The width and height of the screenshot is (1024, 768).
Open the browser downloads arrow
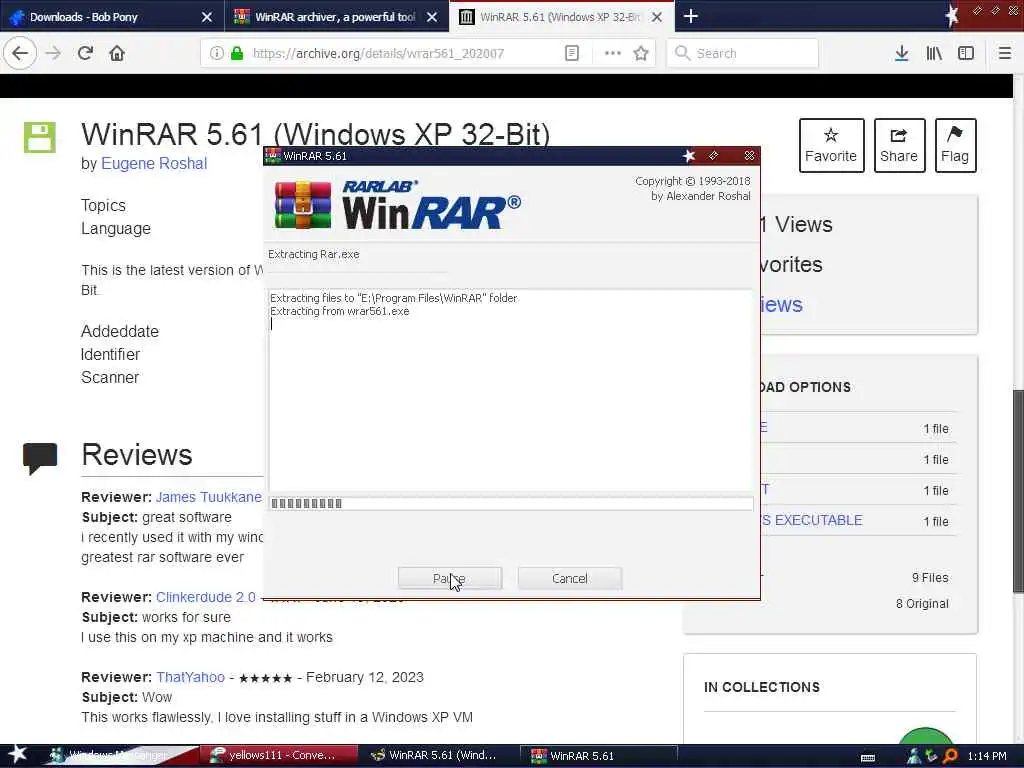click(901, 53)
